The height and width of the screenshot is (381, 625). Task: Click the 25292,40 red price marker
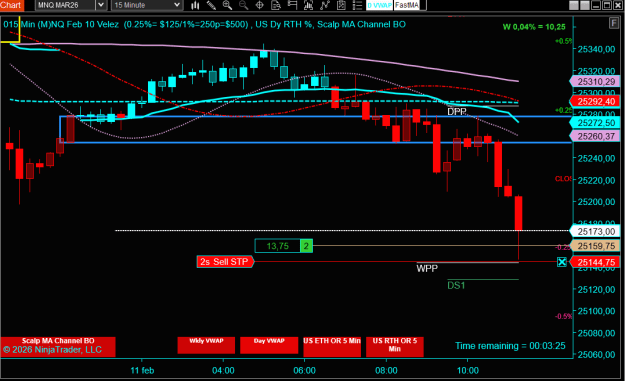596,102
